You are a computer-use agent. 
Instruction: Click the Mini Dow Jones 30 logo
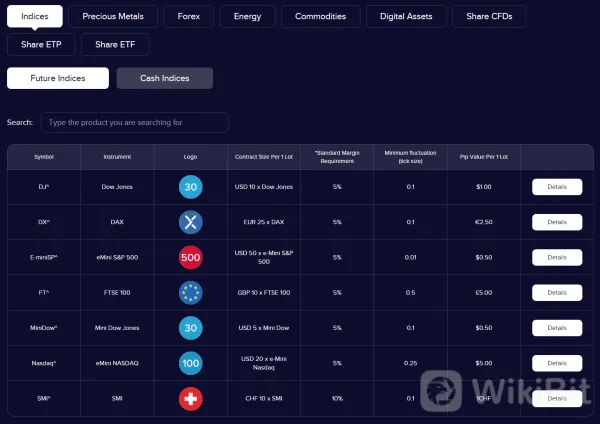(191, 327)
